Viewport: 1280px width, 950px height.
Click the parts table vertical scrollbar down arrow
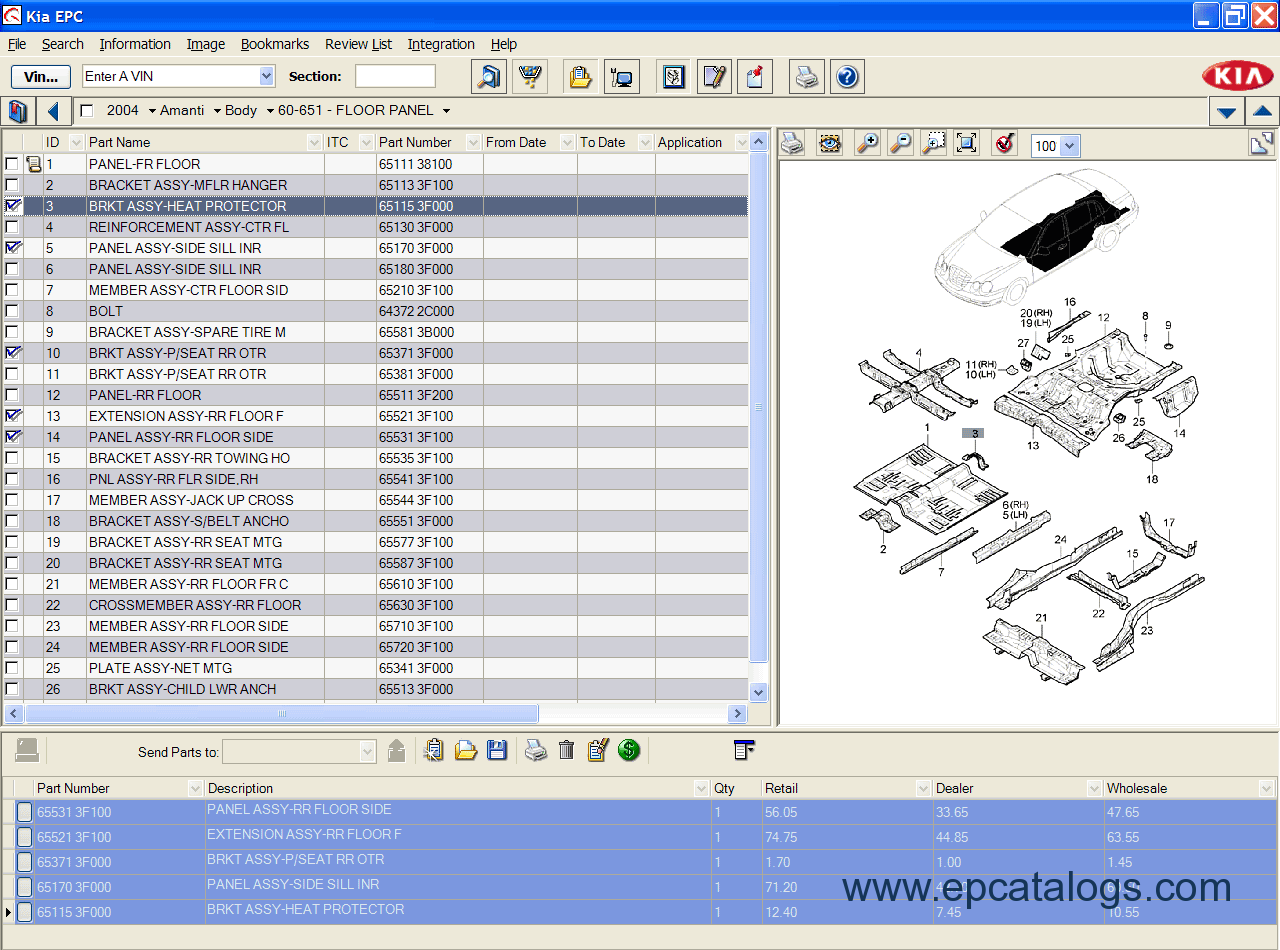[x=758, y=692]
